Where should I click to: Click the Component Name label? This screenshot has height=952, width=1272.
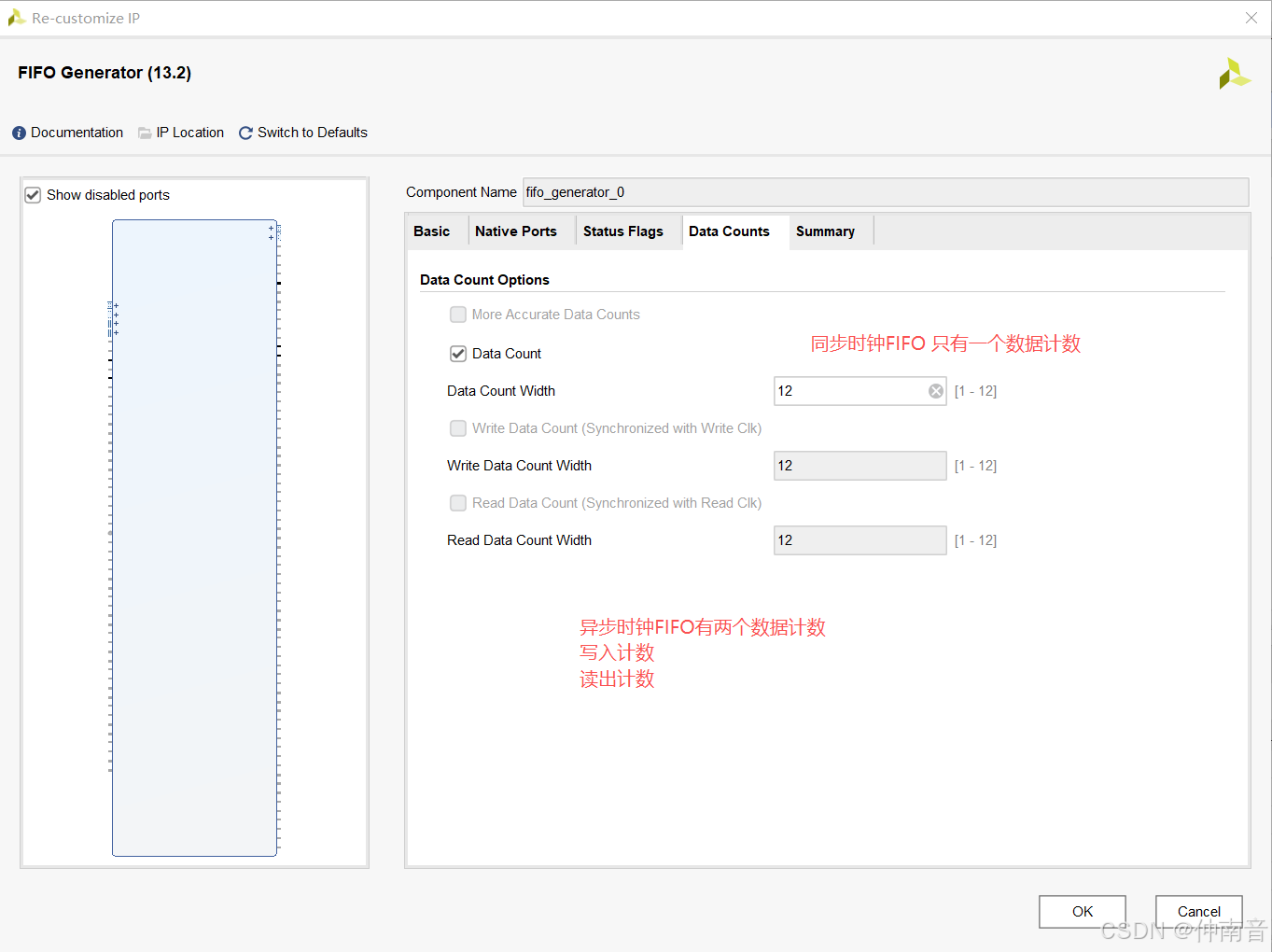pyautogui.click(x=461, y=192)
